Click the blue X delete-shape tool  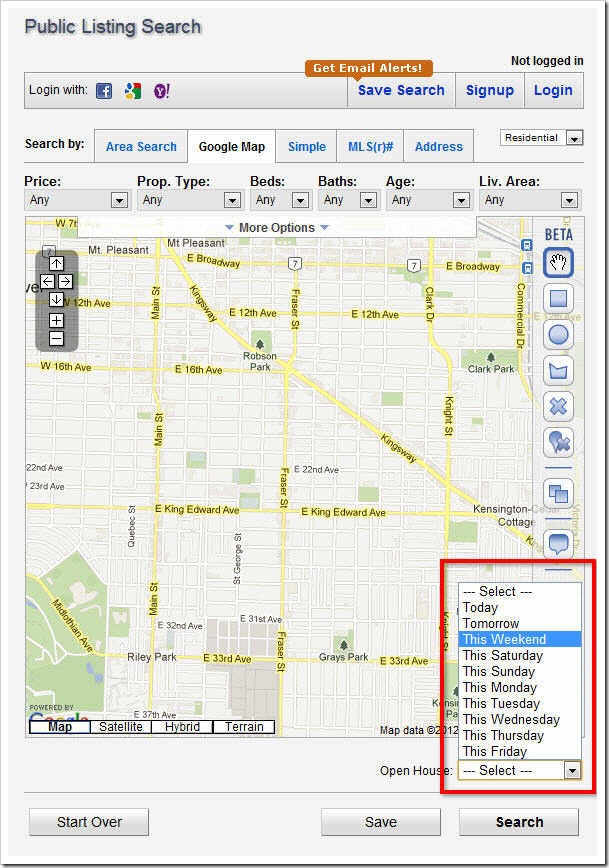(x=558, y=407)
